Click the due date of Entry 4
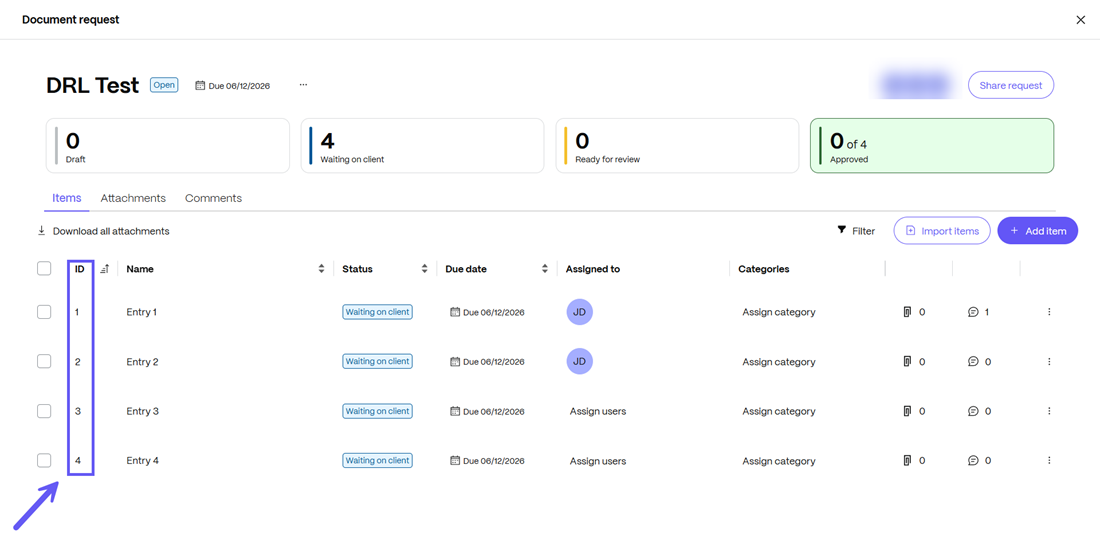The image size is (1100, 543). click(487, 461)
